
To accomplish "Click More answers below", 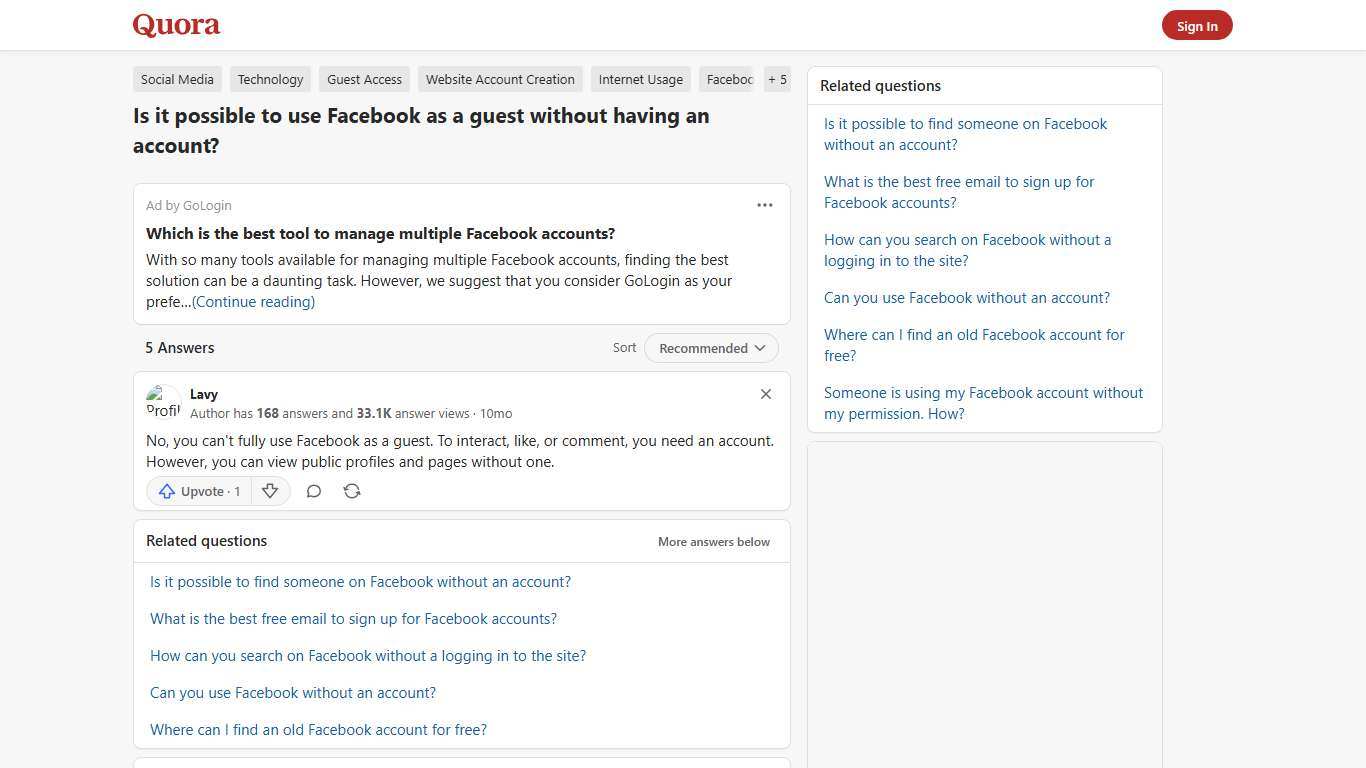I will pos(713,541).
